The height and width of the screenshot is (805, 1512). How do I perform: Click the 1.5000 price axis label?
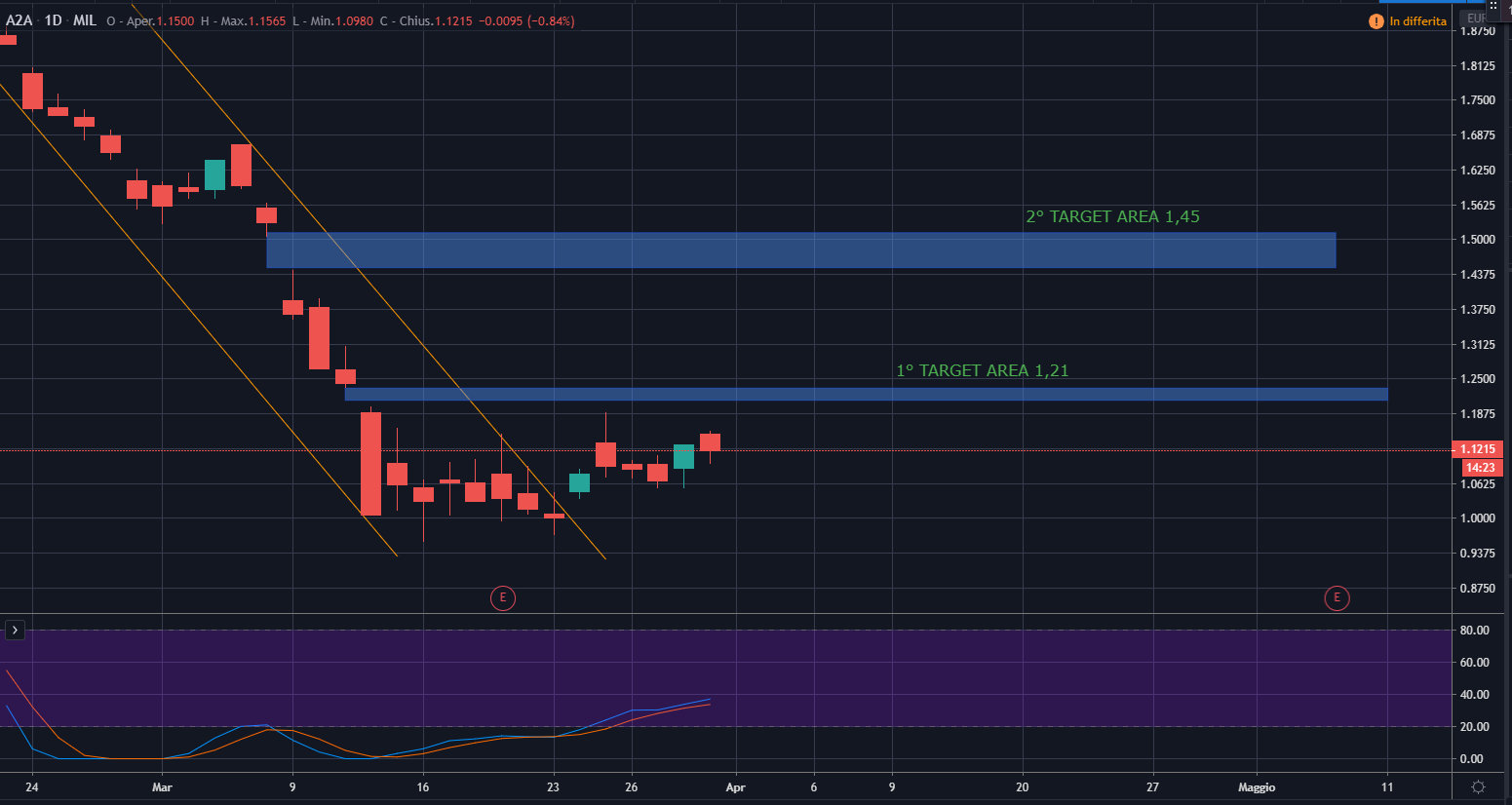pos(1478,239)
